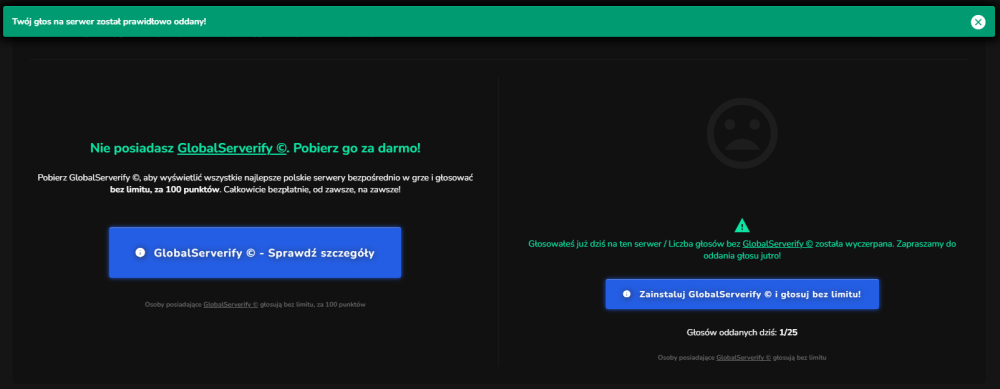Click the 'GlobalServerify © - Sprawdź szczegóły' button
The width and height of the screenshot is (1000, 389).
(255, 253)
